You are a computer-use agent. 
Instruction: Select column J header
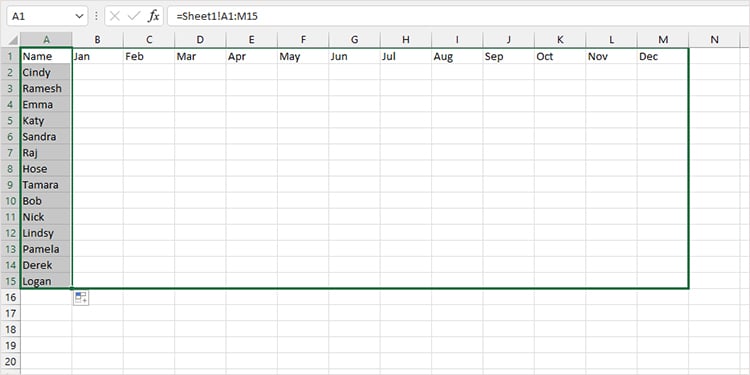509,40
